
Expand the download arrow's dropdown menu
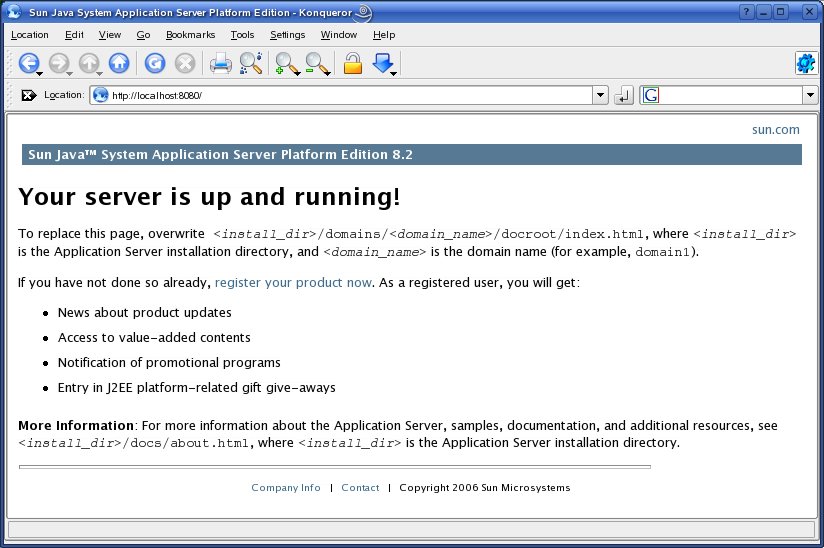click(393, 74)
